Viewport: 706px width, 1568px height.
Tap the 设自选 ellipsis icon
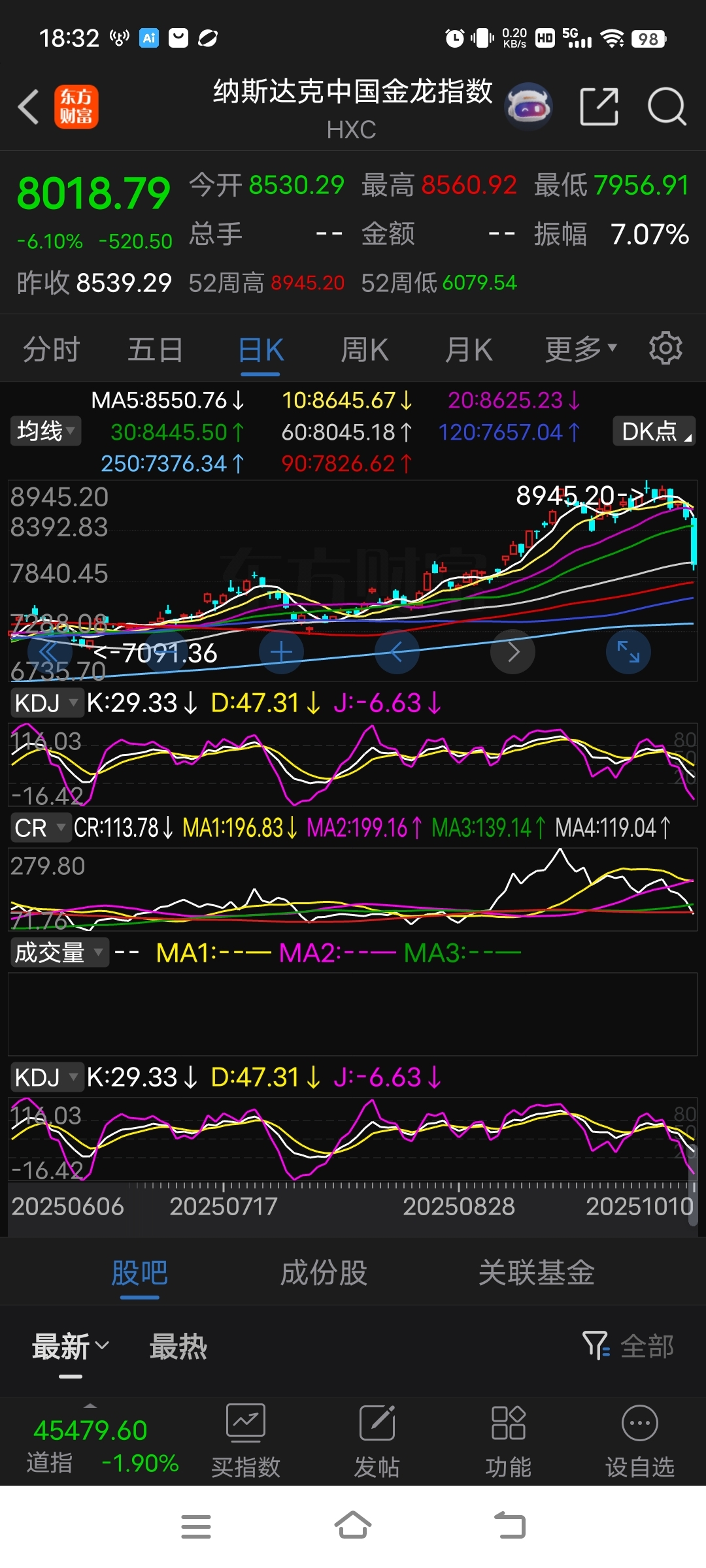[640, 1423]
